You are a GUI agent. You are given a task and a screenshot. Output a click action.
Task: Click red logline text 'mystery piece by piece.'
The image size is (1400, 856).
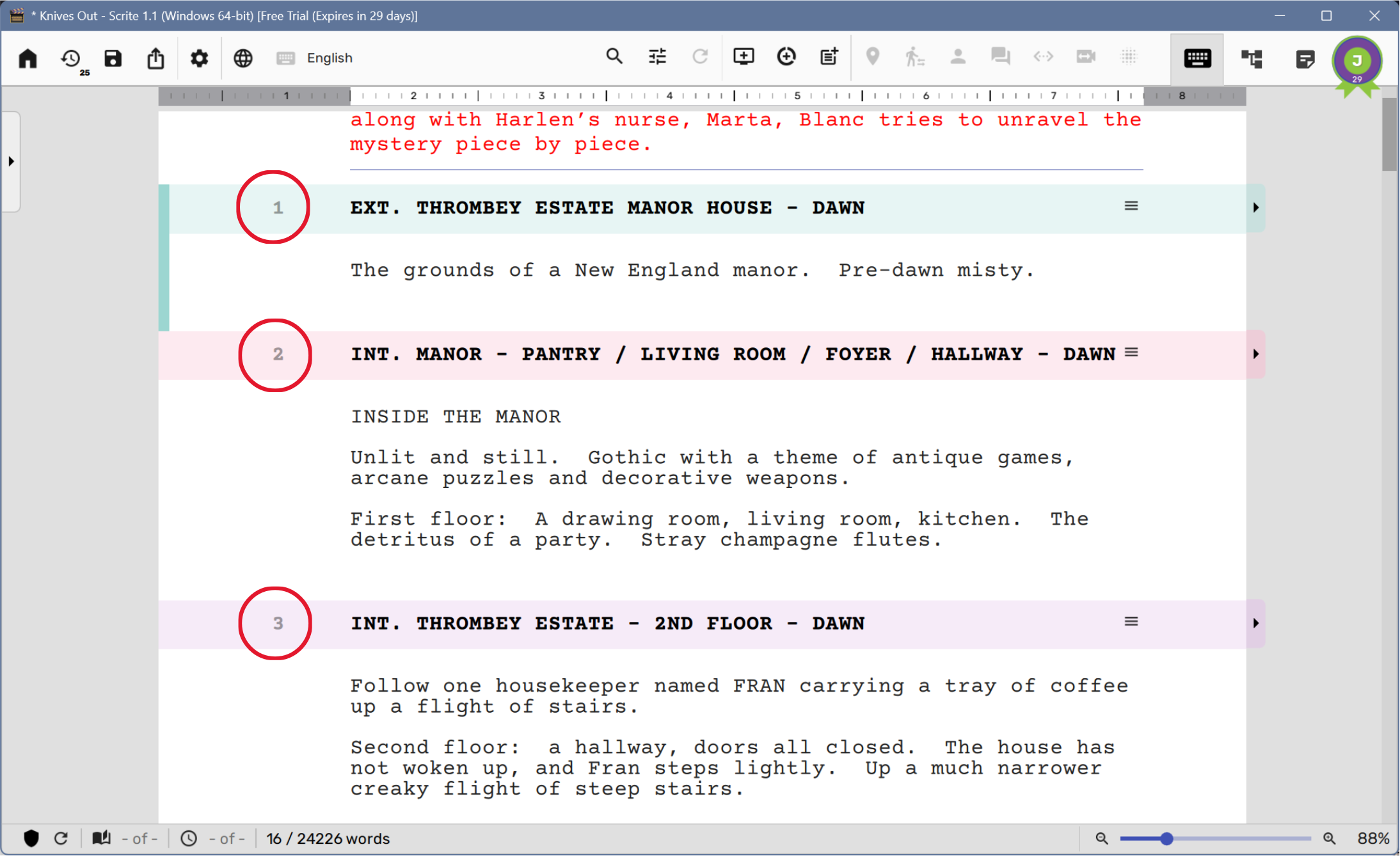click(500, 145)
